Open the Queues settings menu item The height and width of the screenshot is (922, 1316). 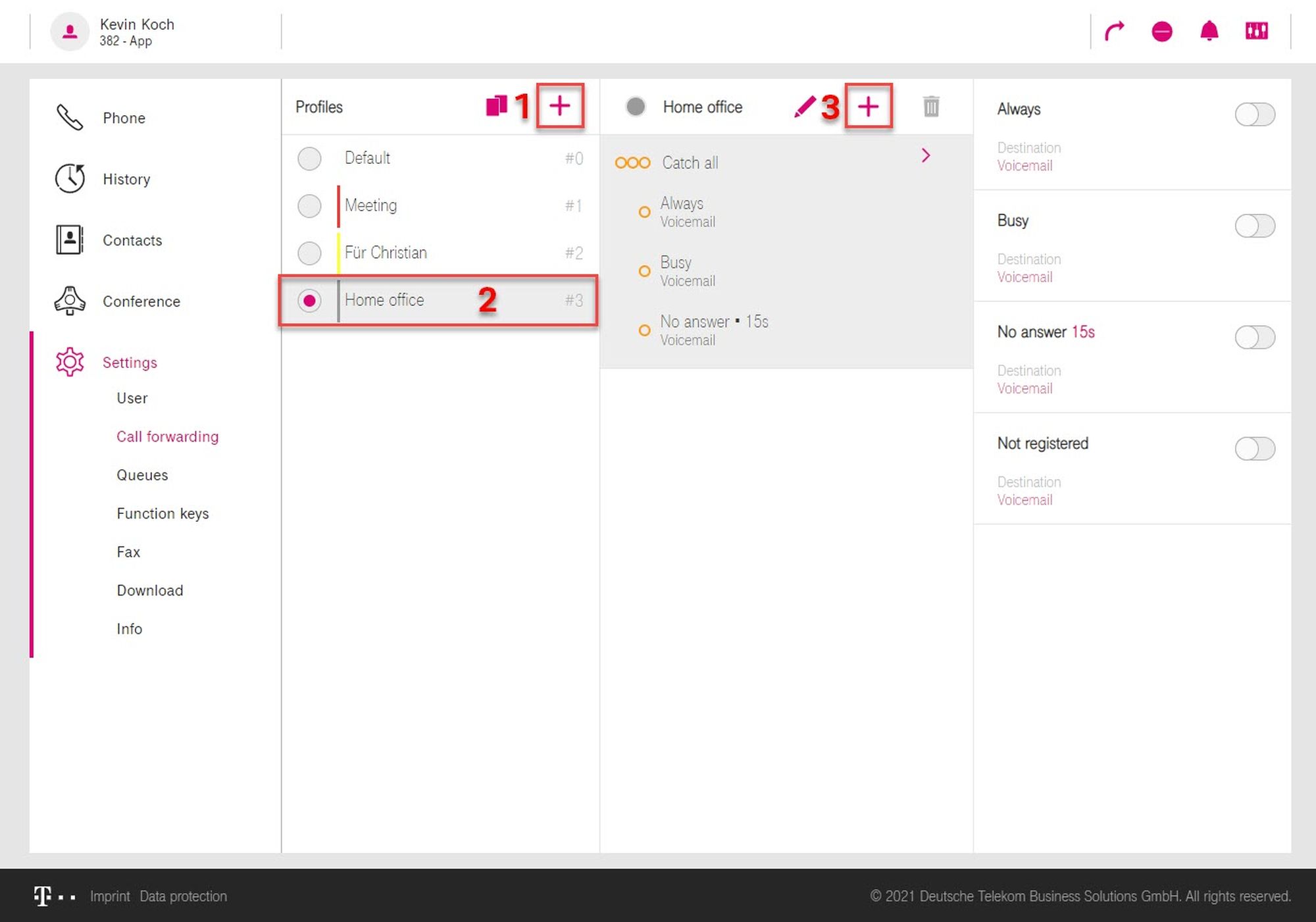point(142,475)
